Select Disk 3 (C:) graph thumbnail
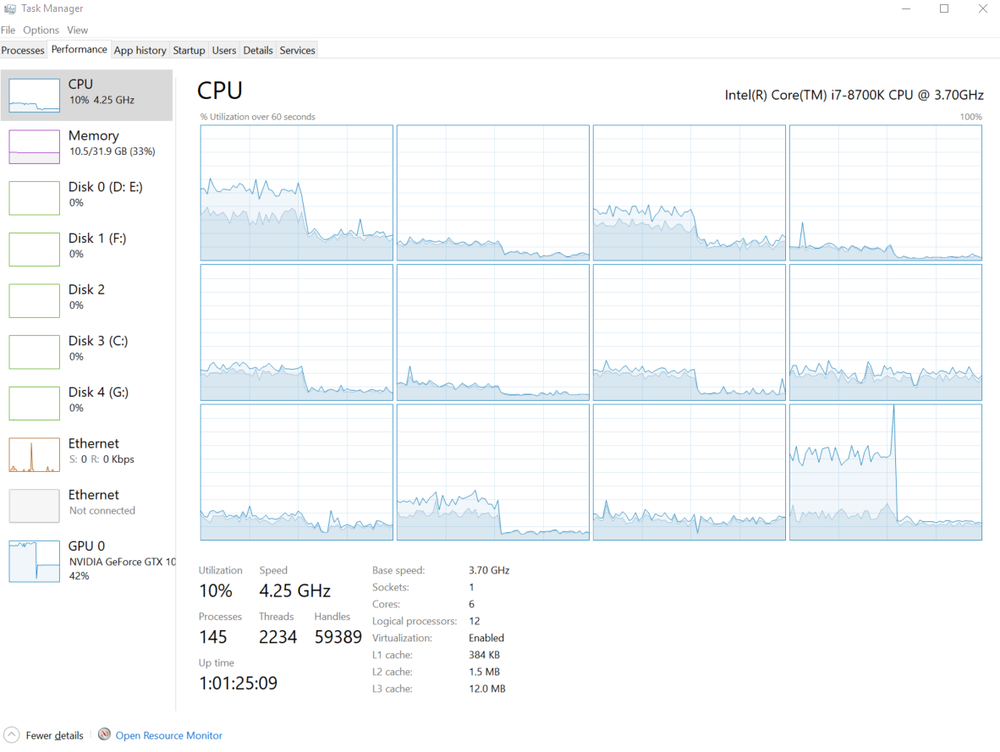This screenshot has height=752, width=1000. point(34,352)
